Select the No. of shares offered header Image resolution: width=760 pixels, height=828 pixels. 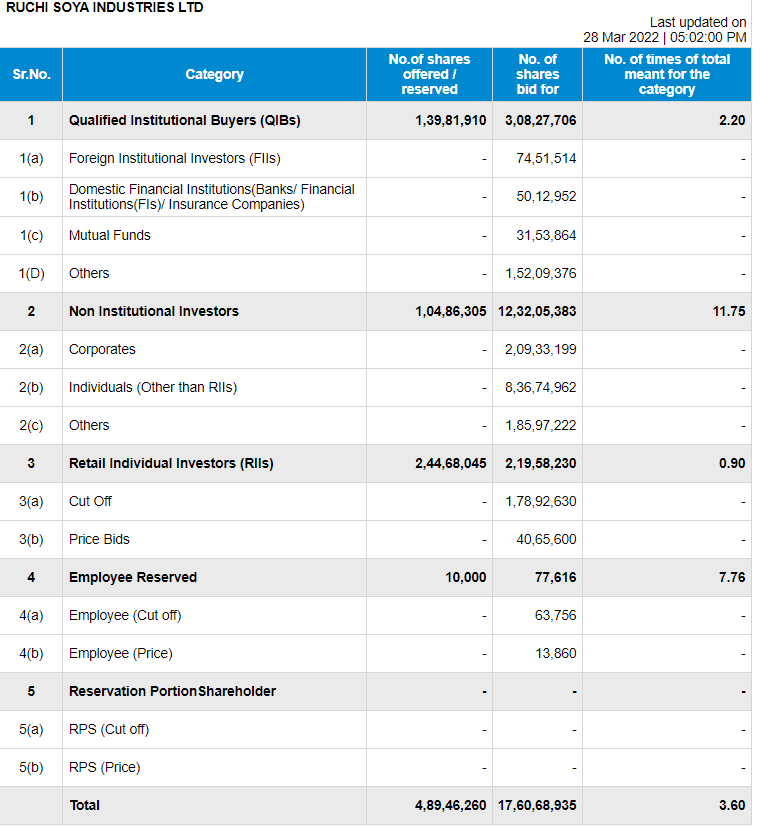point(429,74)
